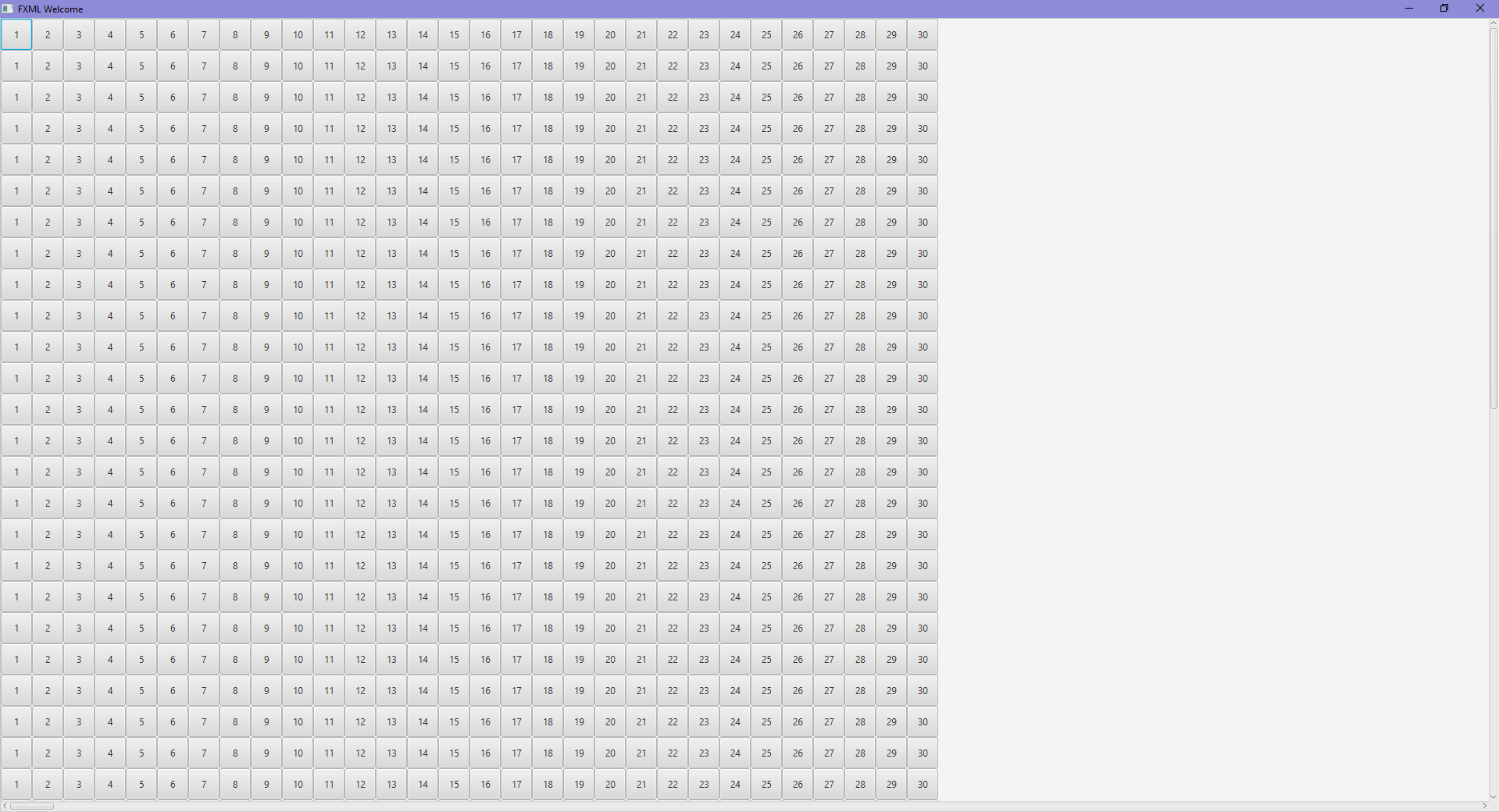Image resolution: width=1499 pixels, height=812 pixels.
Task: Click button 1 in the second row
Action: tap(16, 66)
